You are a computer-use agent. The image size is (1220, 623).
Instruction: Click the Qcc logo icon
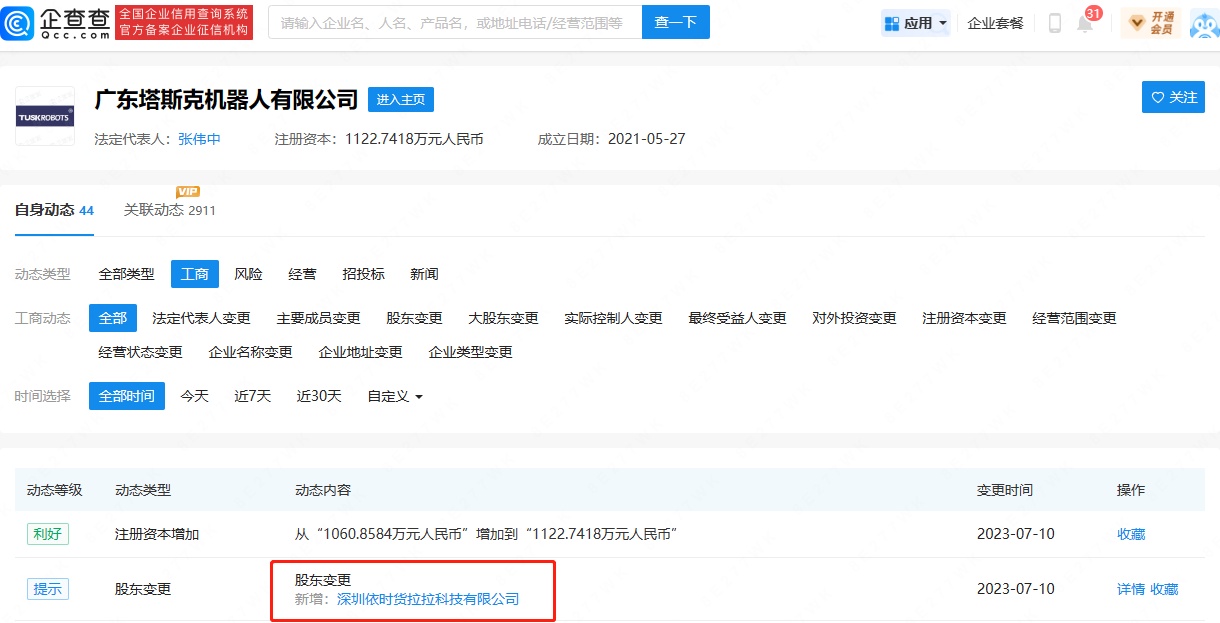coord(18,22)
